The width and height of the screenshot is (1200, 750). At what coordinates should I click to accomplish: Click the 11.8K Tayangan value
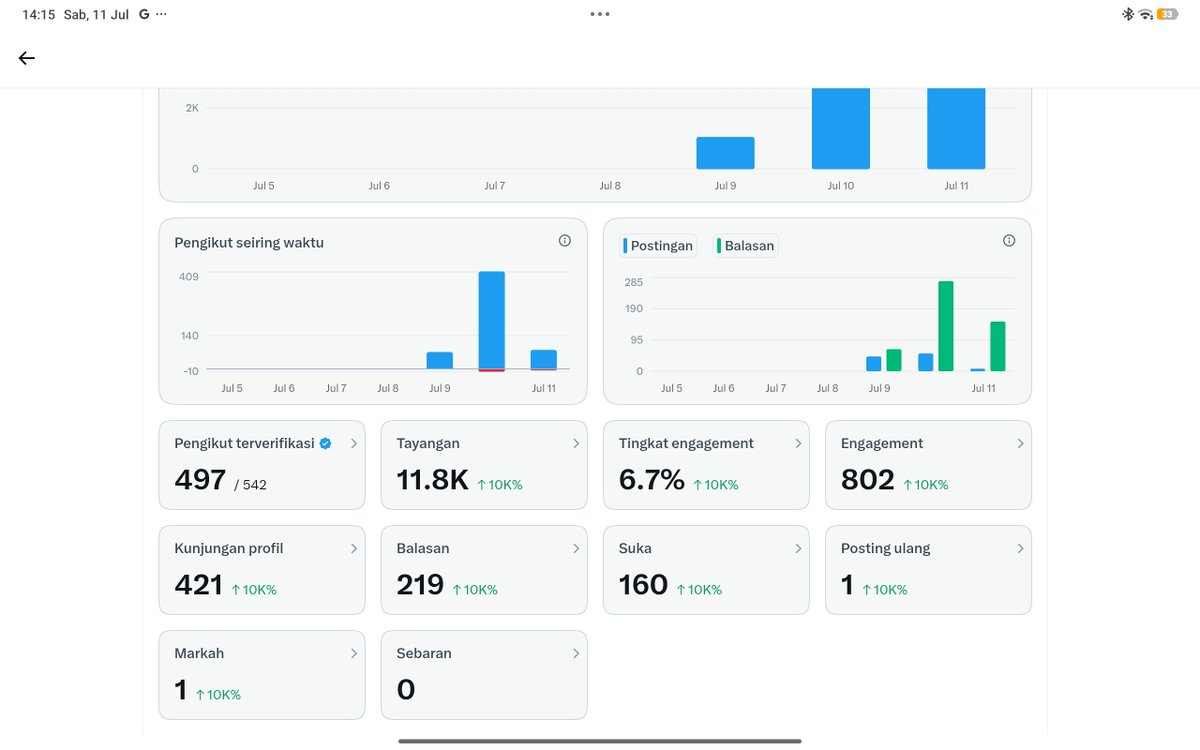(433, 480)
